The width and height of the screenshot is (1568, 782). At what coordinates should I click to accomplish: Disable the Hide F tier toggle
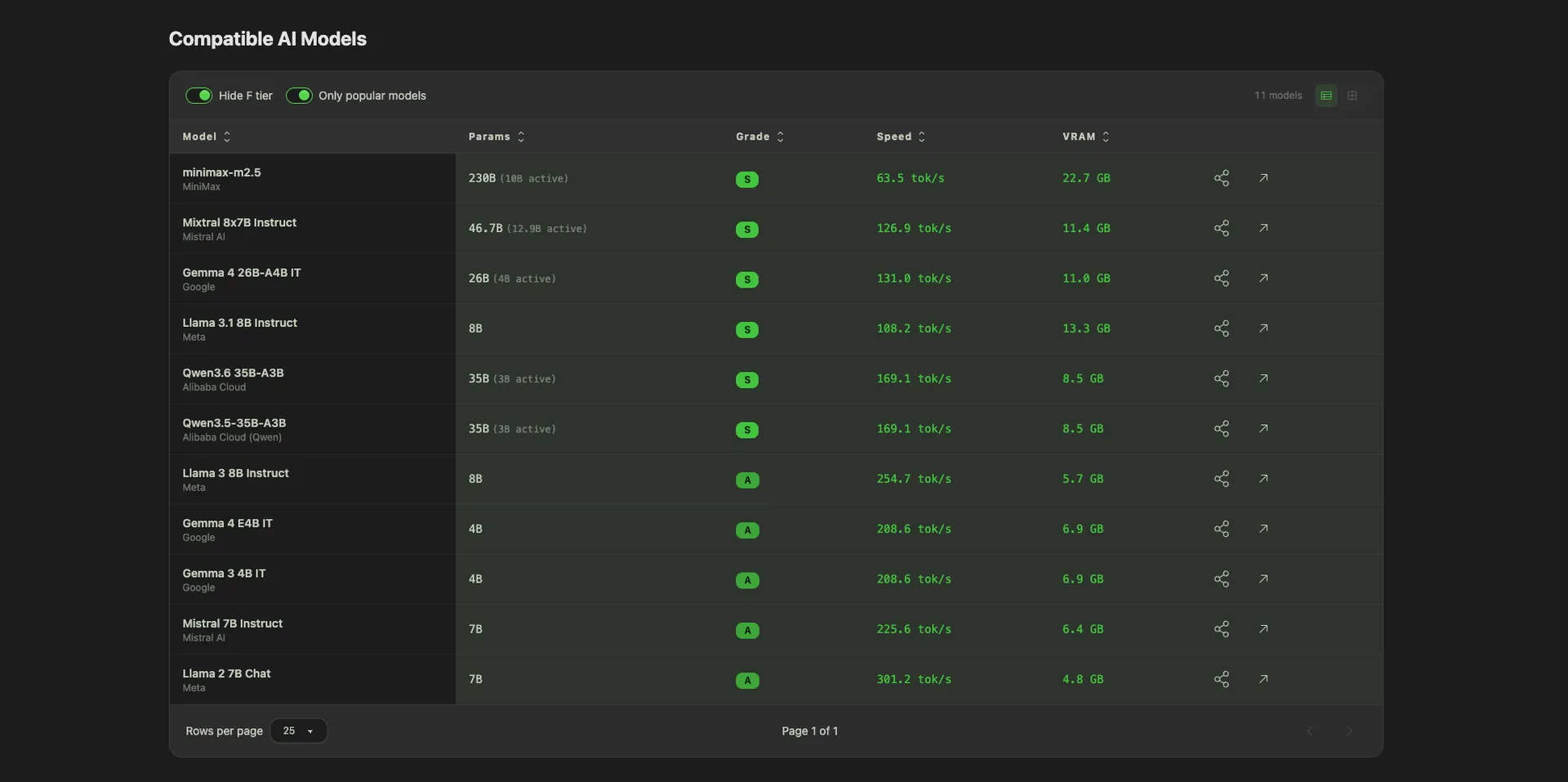click(x=198, y=96)
